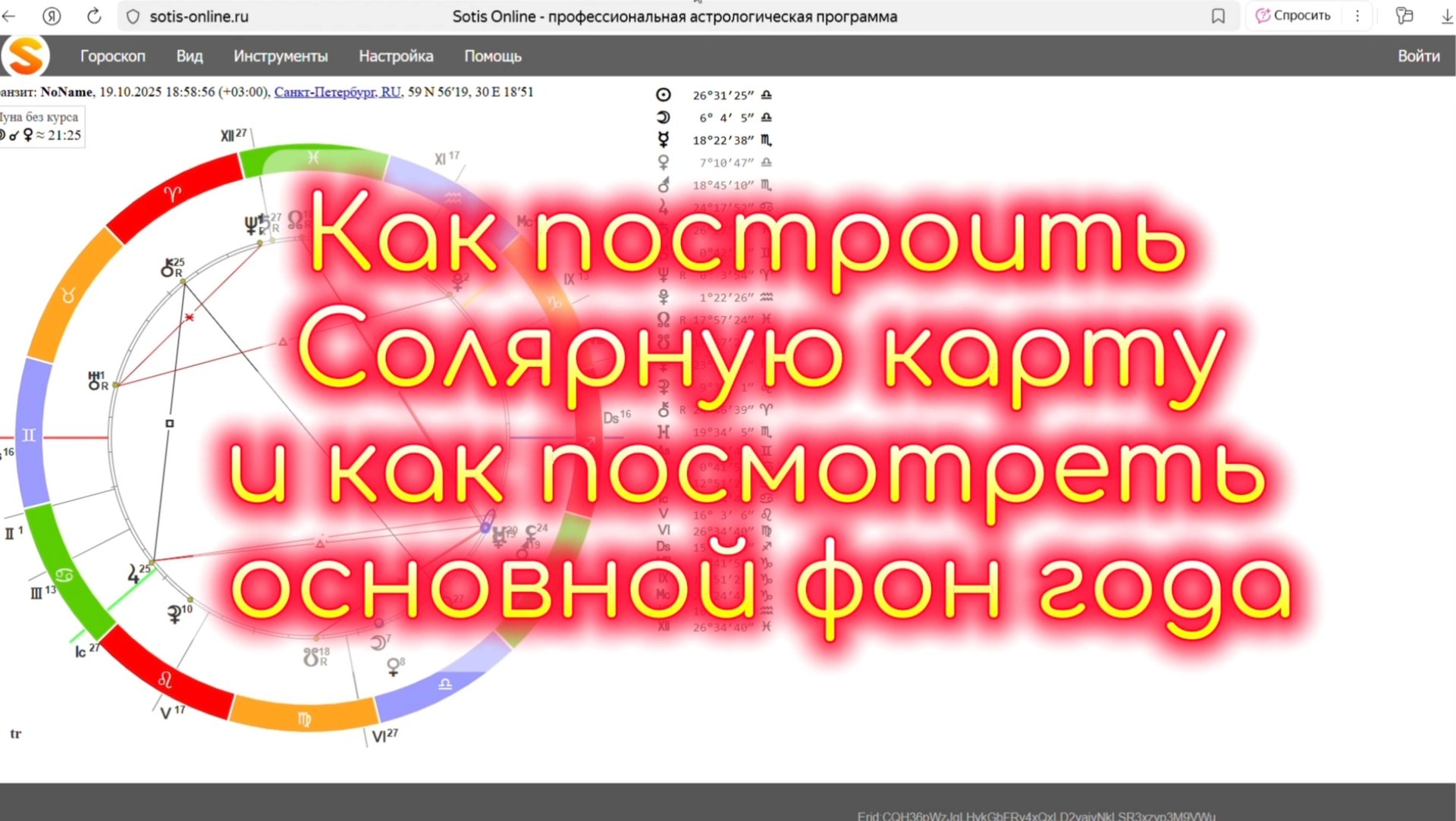Click the browser back arrow
The image size is (1456, 821).
coord(9,16)
